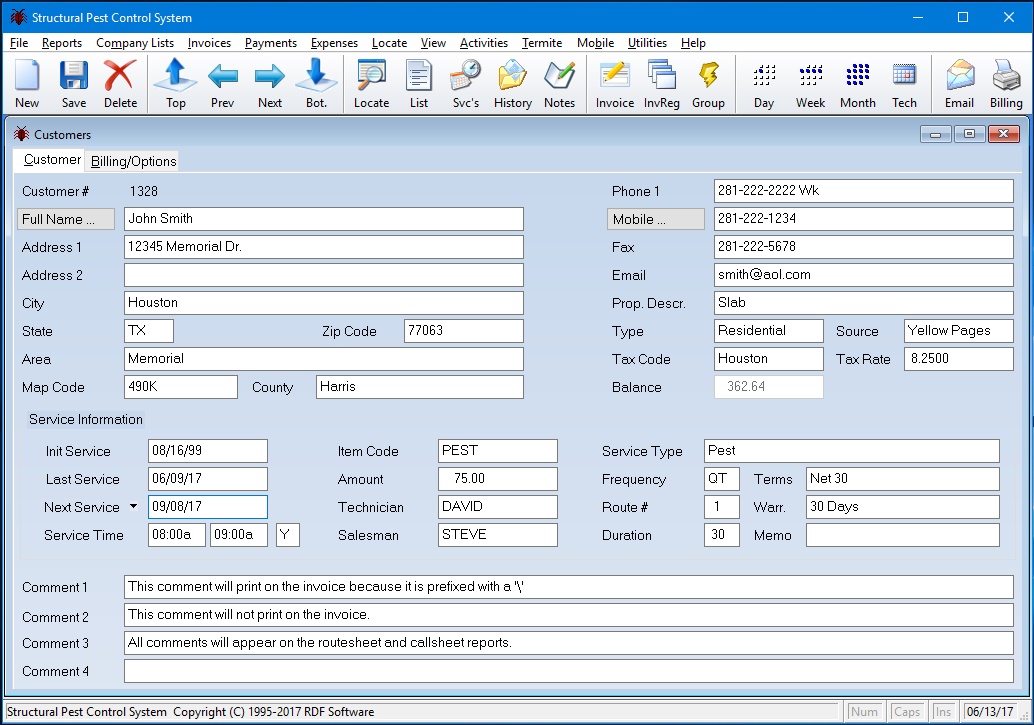Click the empty Comment 4 field
The image size is (1034, 725).
[568, 671]
